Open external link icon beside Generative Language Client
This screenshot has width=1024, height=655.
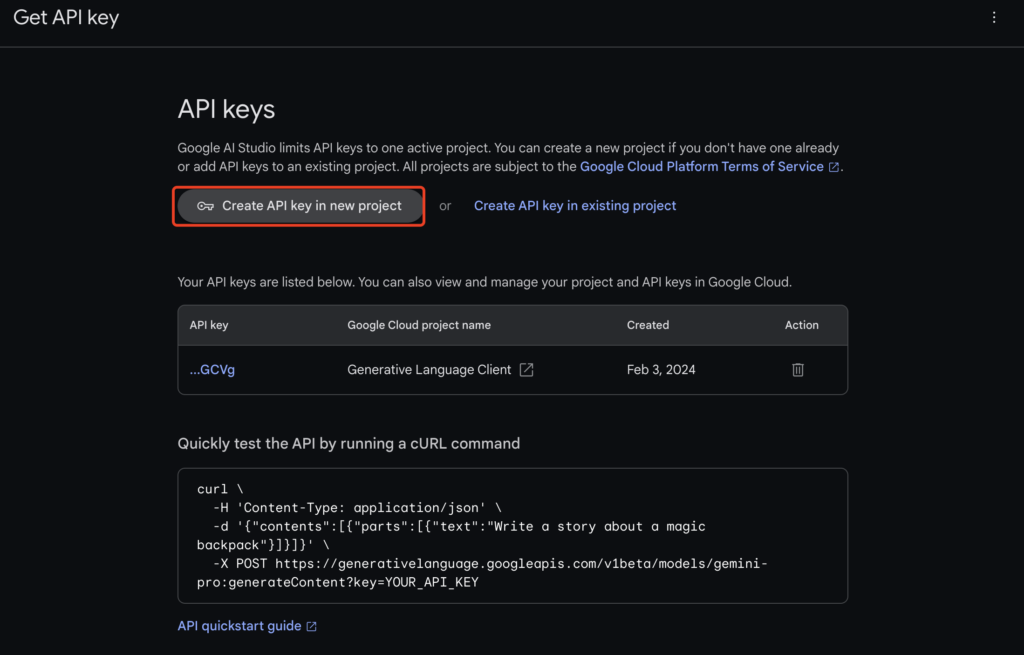(526, 370)
